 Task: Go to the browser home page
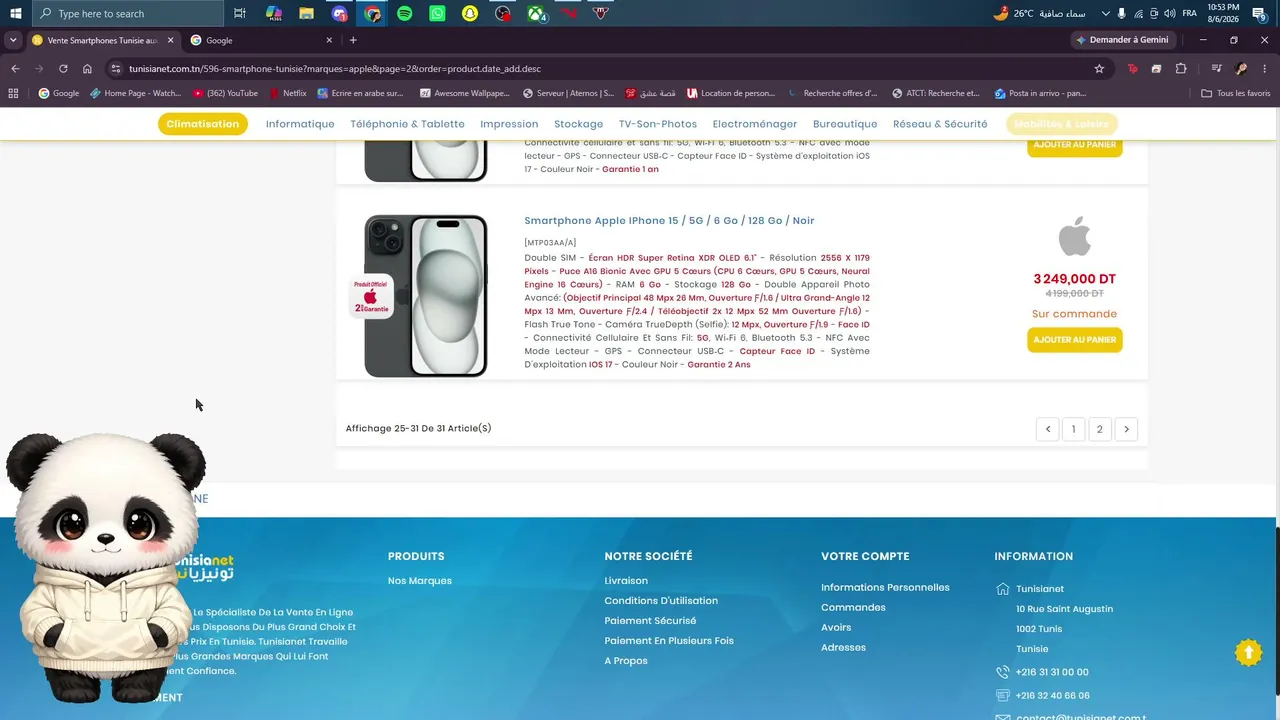click(x=87, y=68)
